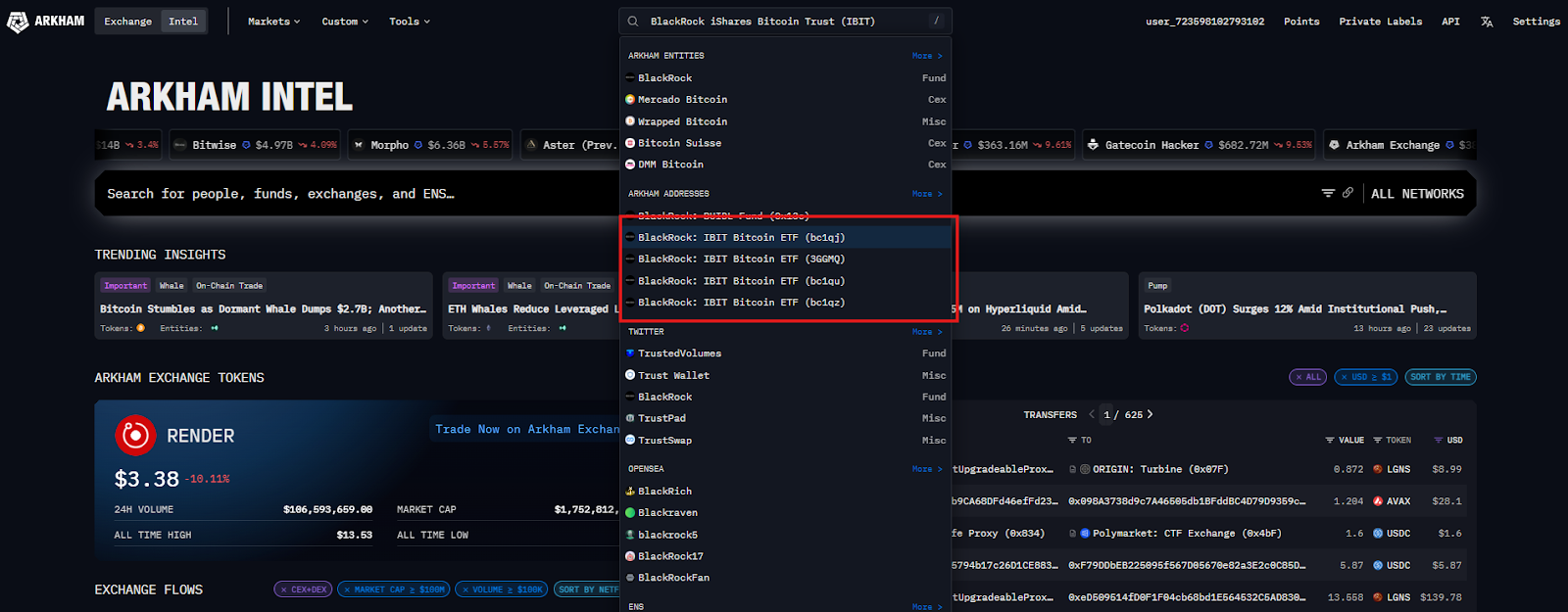This screenshot has width=1568, height=612.
Task: Click the Arkham Exchange ticker icon
Action: coord(1334,145)
